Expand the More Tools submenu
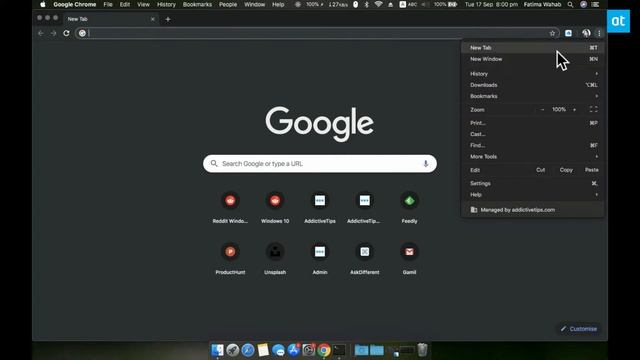Viewport: 640px width, 360px height. coord(533,157)
